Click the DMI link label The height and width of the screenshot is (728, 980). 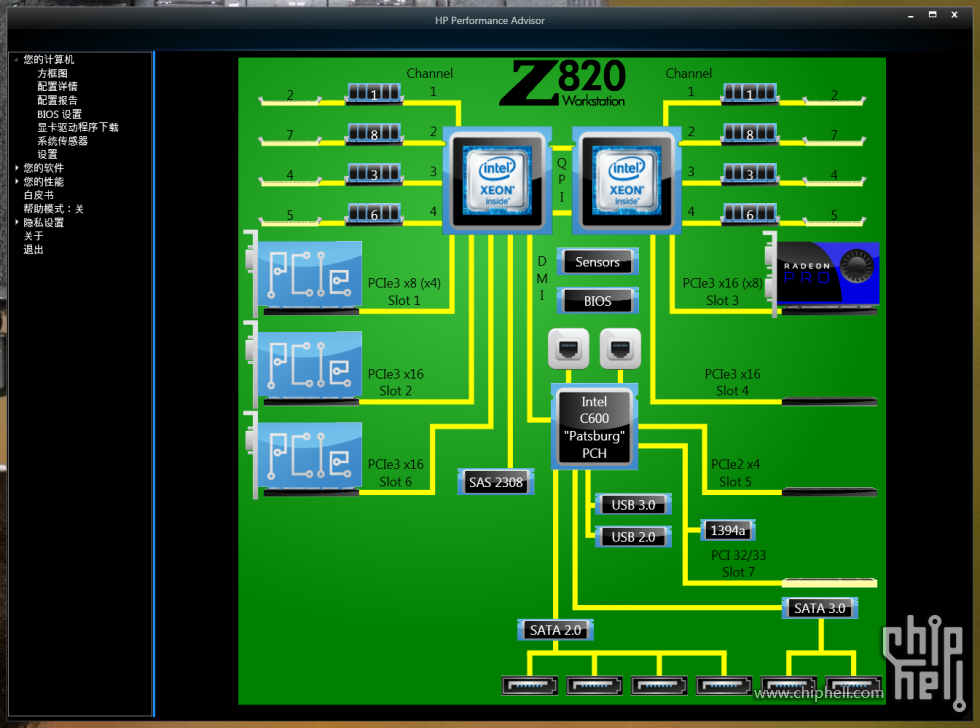point(542,278)
